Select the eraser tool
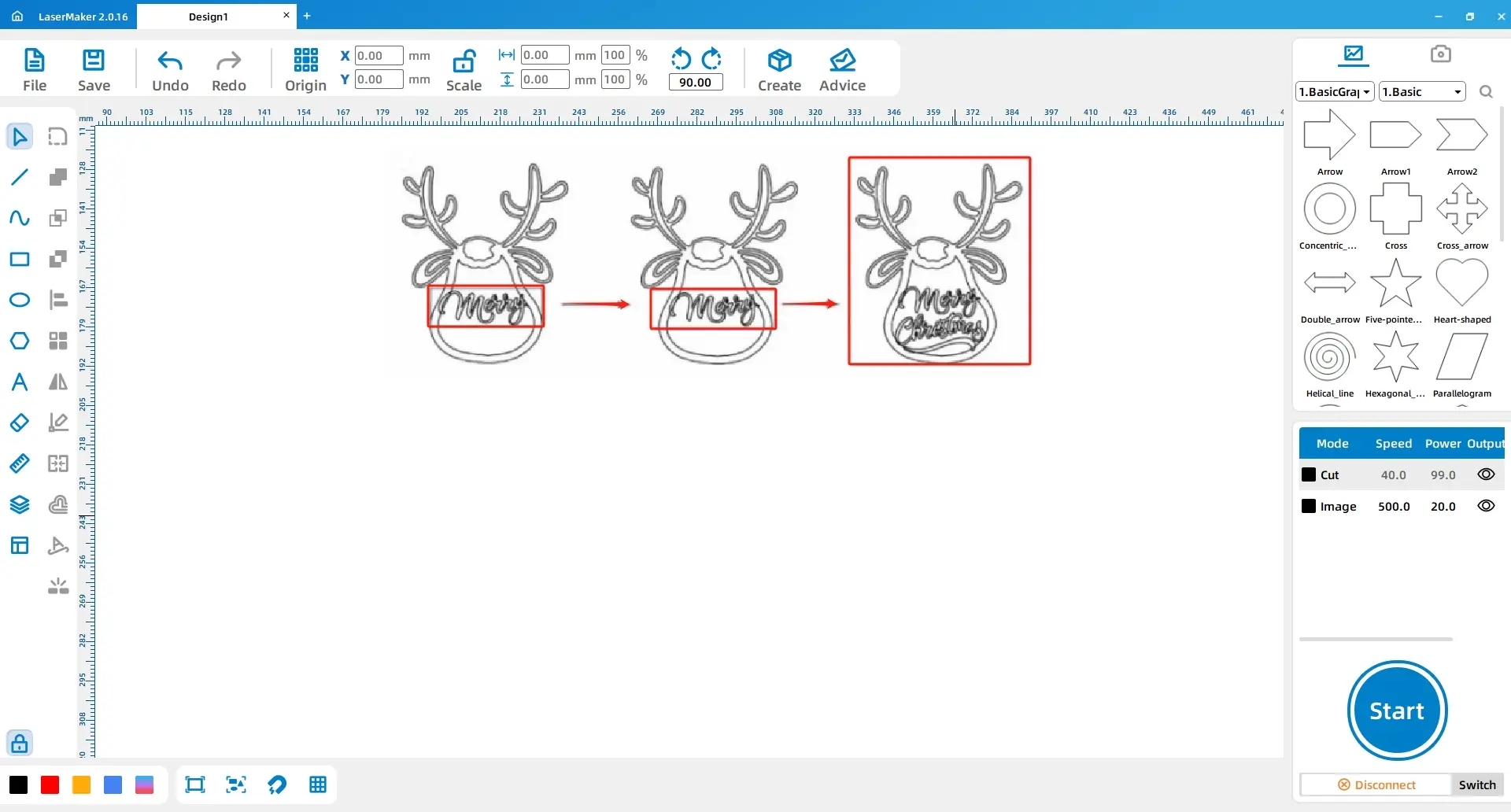Screen dimensions: 1511x812 click(x=20, y=423)
